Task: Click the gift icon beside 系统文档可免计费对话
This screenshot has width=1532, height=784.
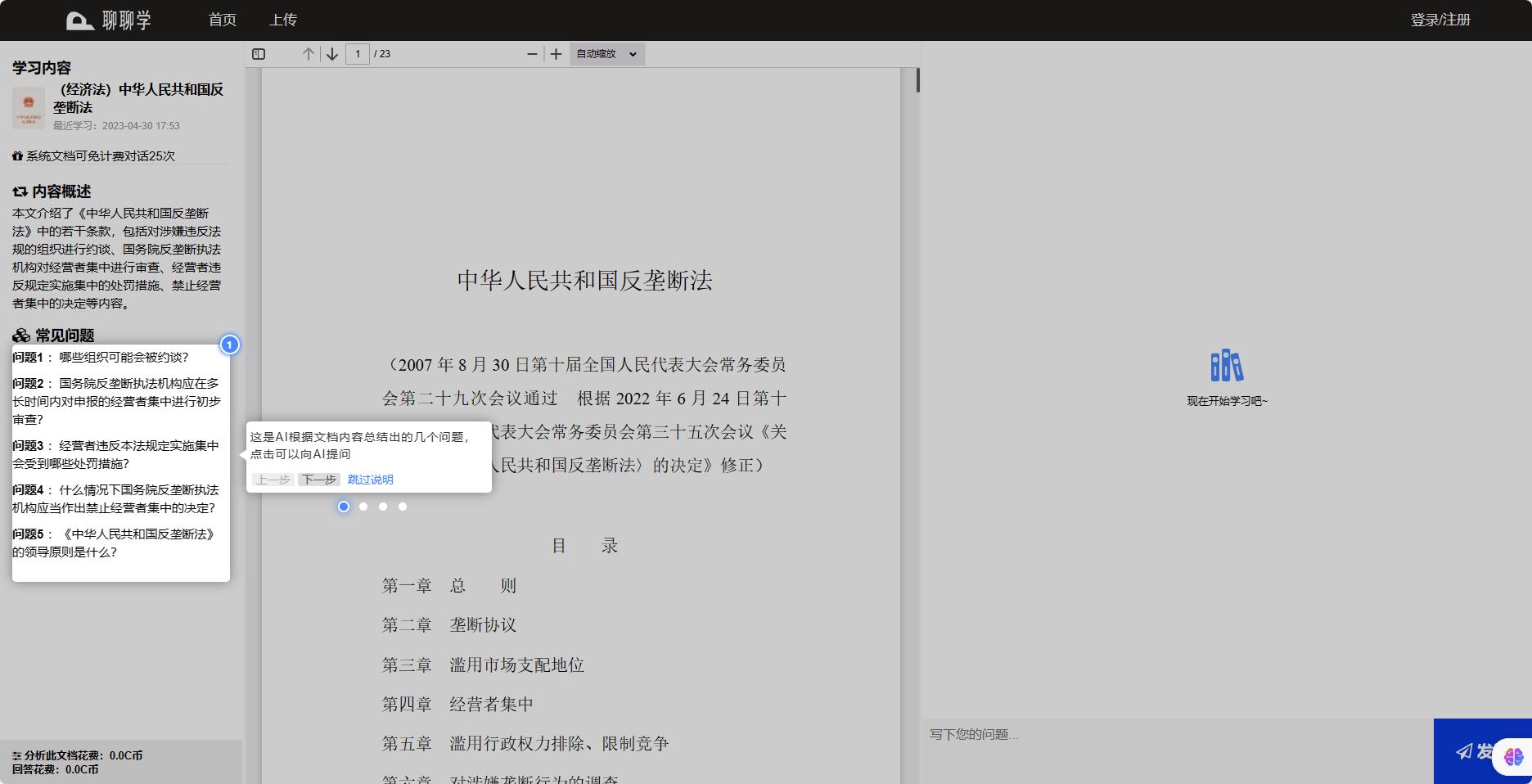Action: pos(16,155)
